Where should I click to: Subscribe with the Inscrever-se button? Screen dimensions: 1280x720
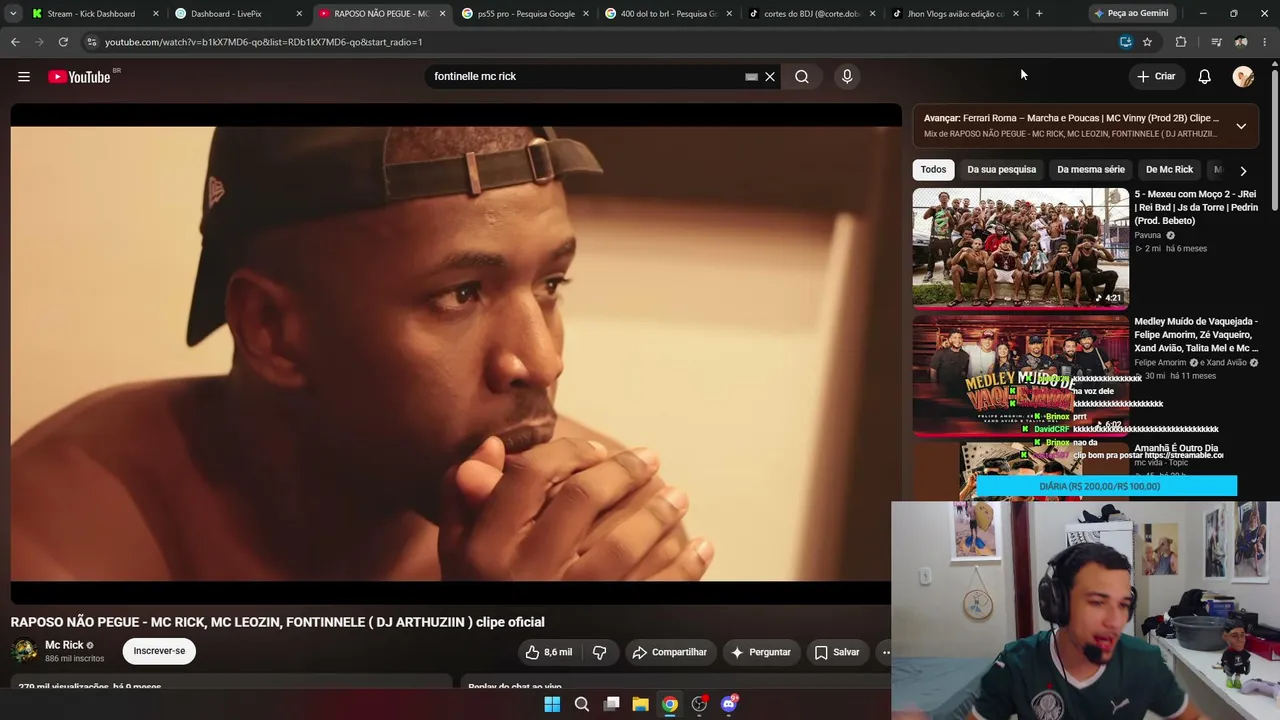[x=159, y=651]
